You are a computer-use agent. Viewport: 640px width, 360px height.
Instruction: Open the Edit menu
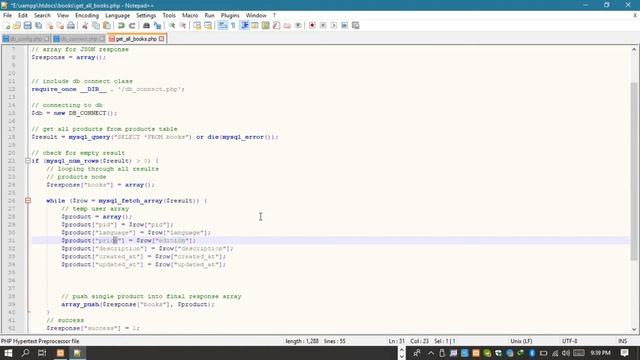pyautogui.click(x=23, y=15)
